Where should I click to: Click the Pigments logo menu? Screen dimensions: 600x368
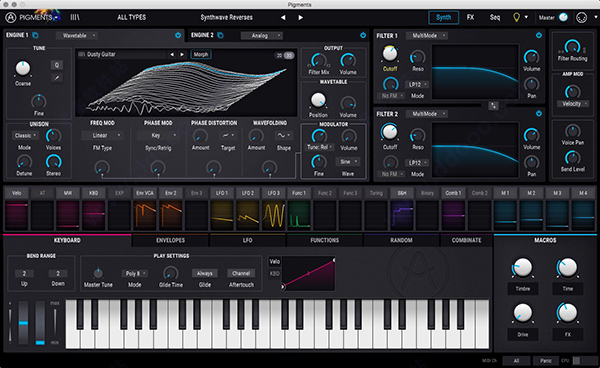click(33, 18)
